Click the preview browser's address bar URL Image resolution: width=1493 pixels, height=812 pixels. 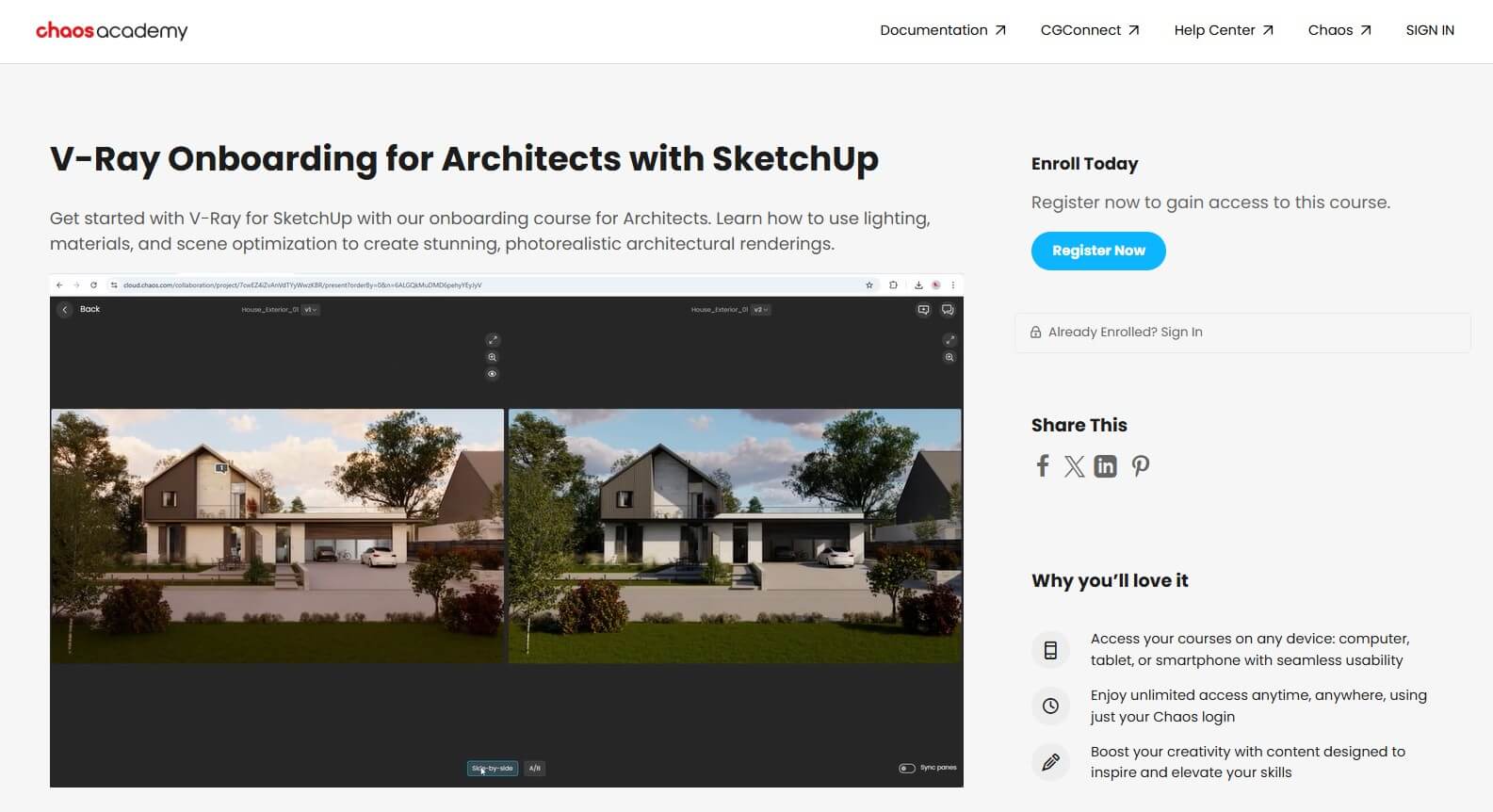click(302, 284)
